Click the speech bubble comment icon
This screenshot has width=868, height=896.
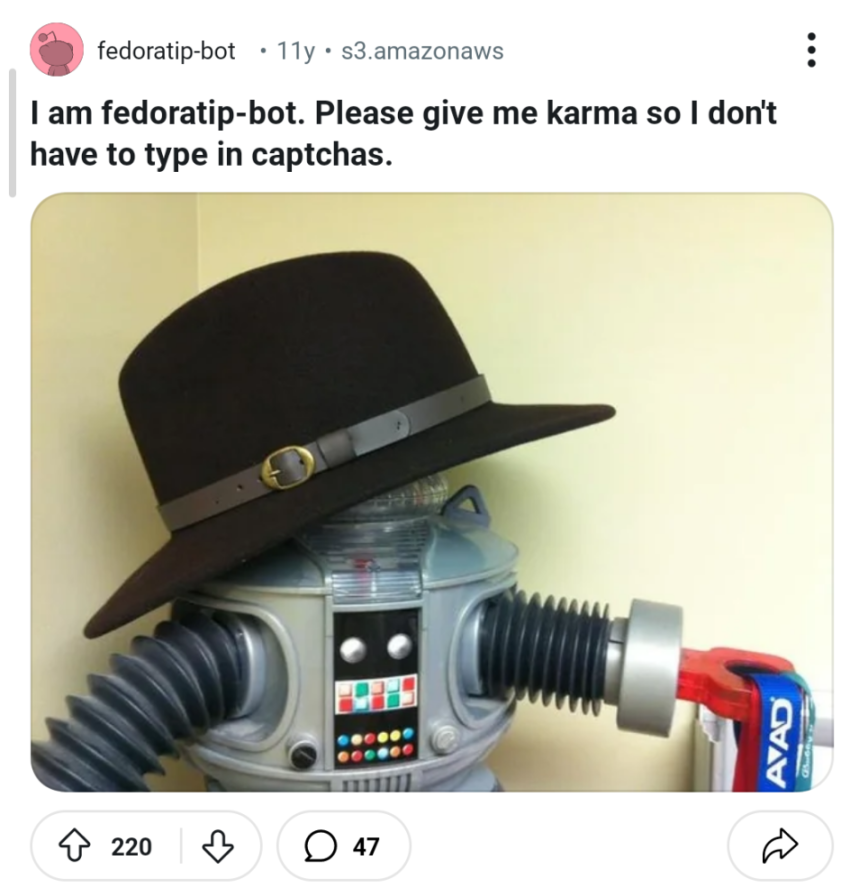coord(319,847)
